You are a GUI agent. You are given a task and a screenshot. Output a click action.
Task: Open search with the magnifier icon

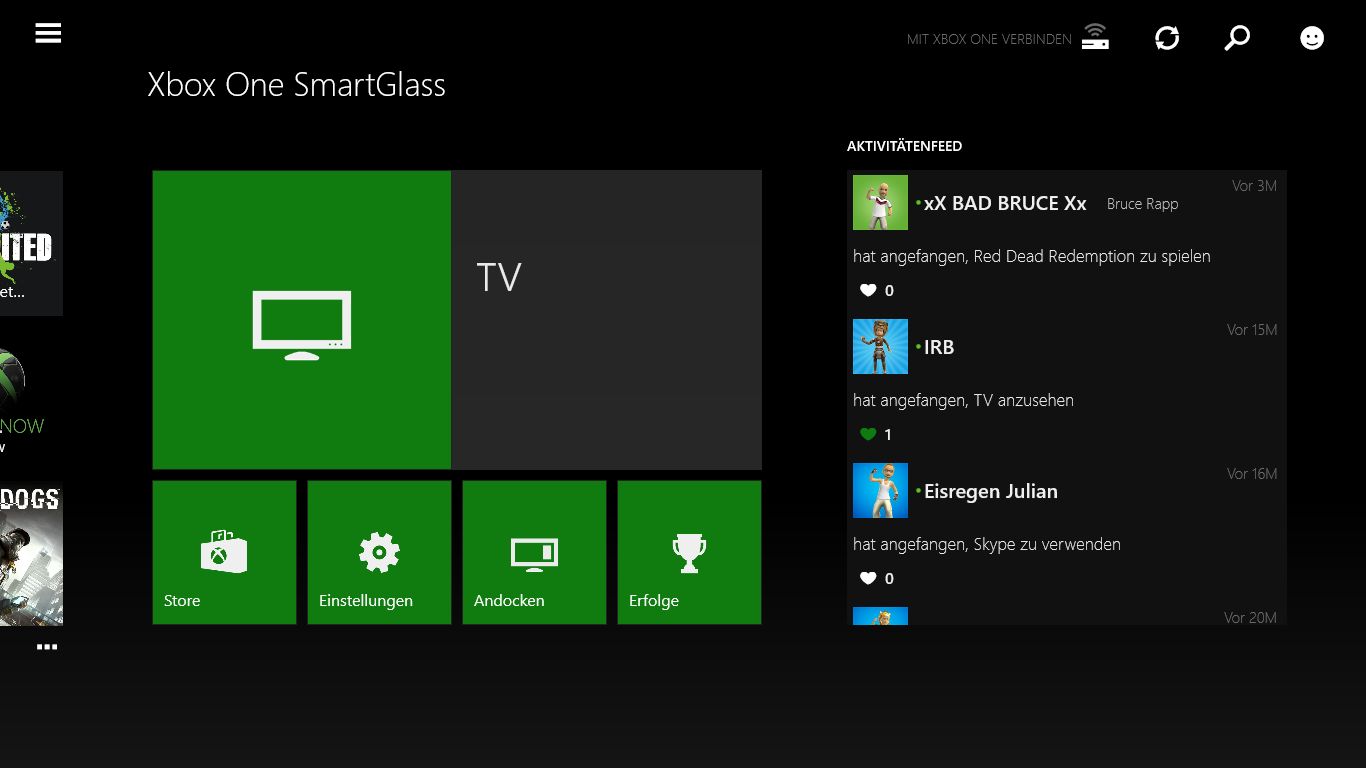pyautogui.click(x=1237, y=38)
